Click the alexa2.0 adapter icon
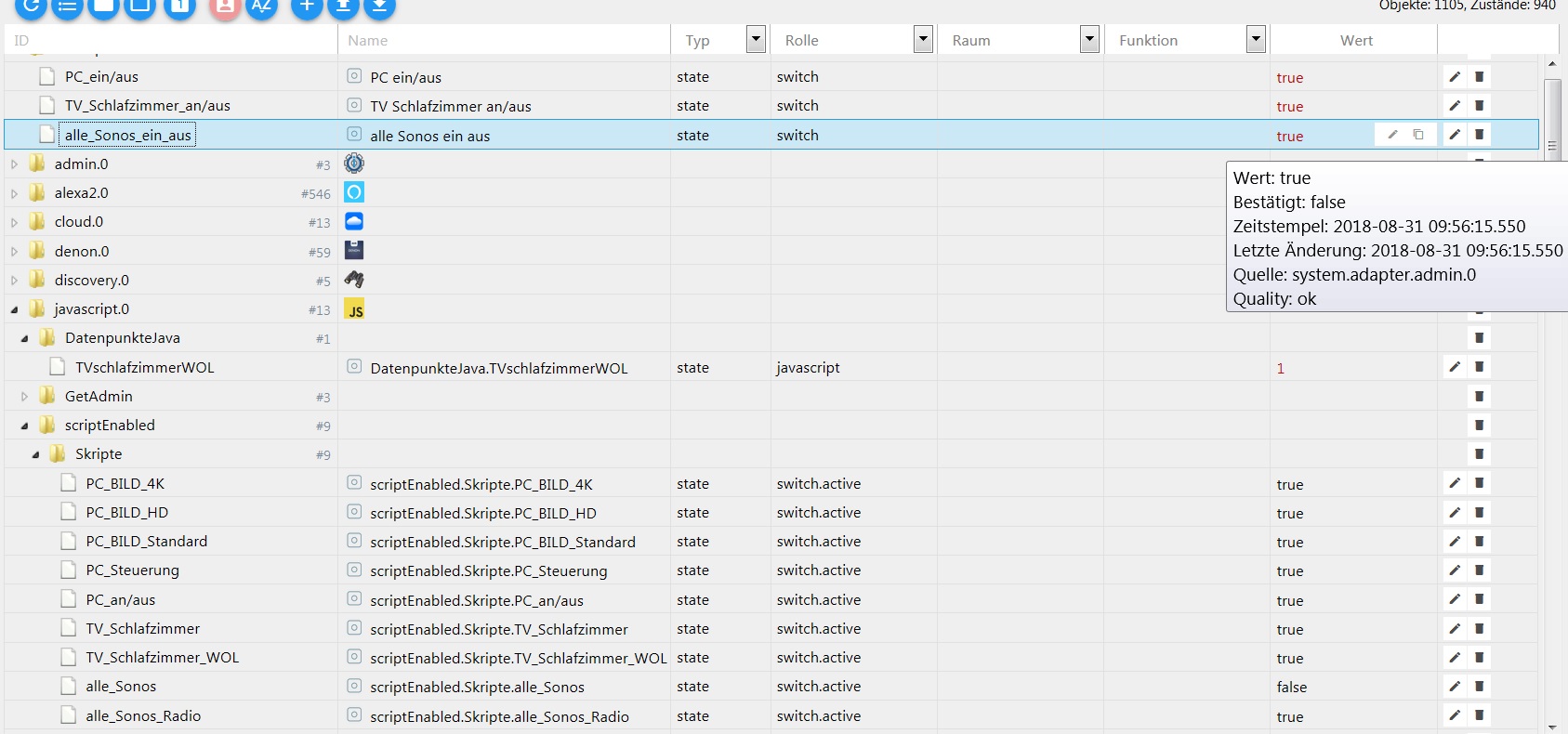The height and width of the screenshot is (734, 1568). tap(354, 192)
